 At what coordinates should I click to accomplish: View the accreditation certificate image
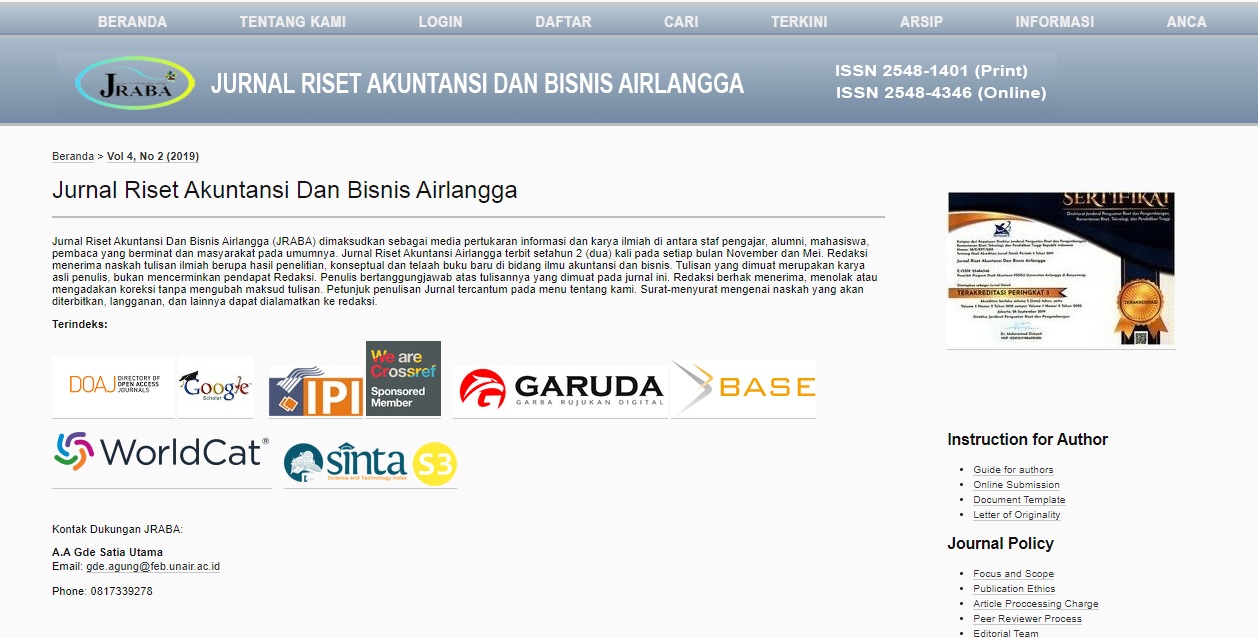coord(1061,269)
